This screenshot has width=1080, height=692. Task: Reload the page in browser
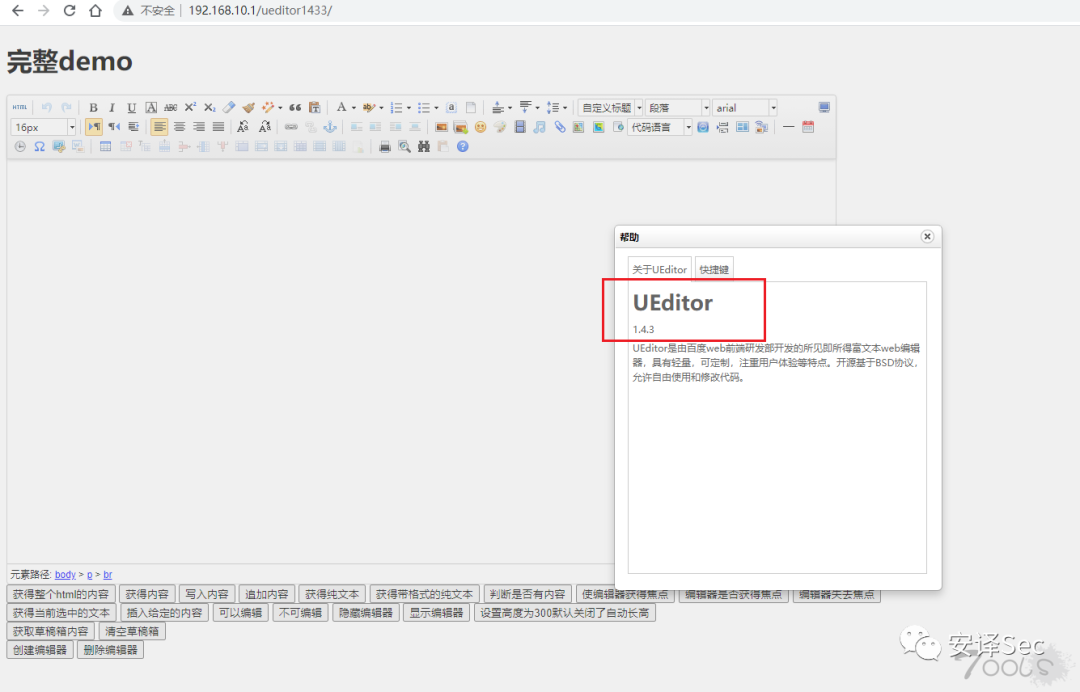pos(69,10)
